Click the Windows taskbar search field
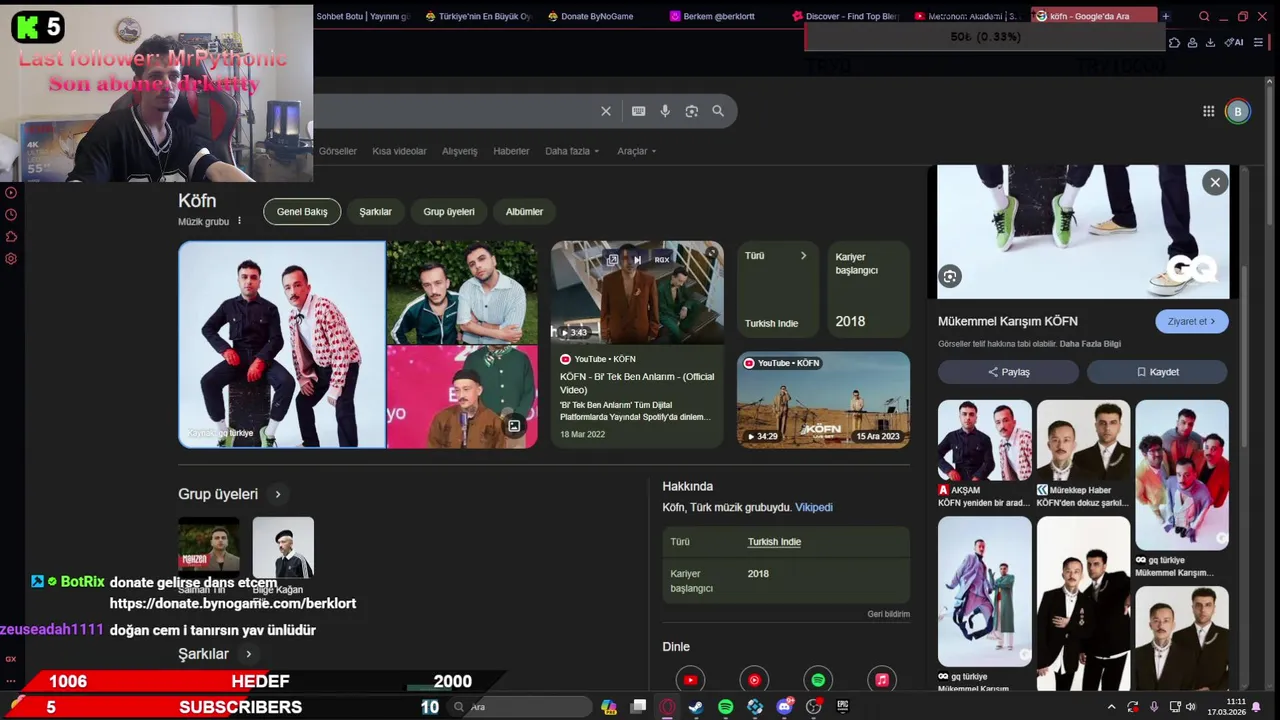This screenshot has height=720, width=1280. [x=520, y=707]
